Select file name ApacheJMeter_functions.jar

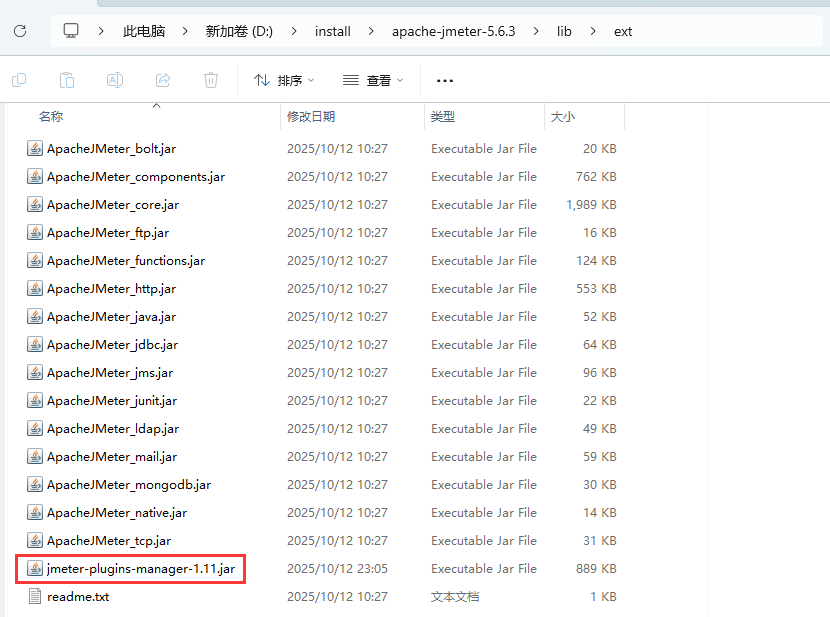(125, 261)
